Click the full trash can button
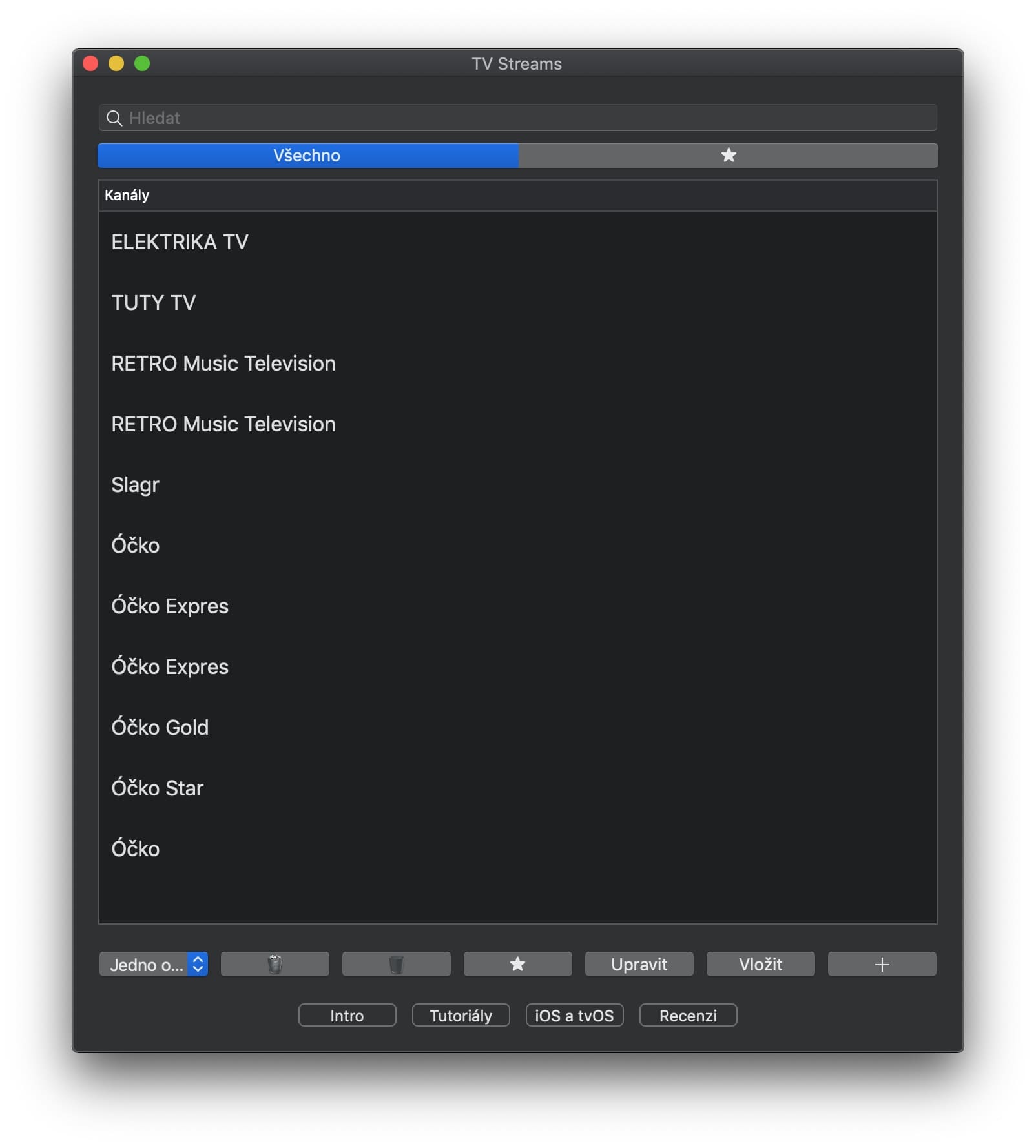The width and height of the screenshot is (1036, 1148). click(275, 964)
